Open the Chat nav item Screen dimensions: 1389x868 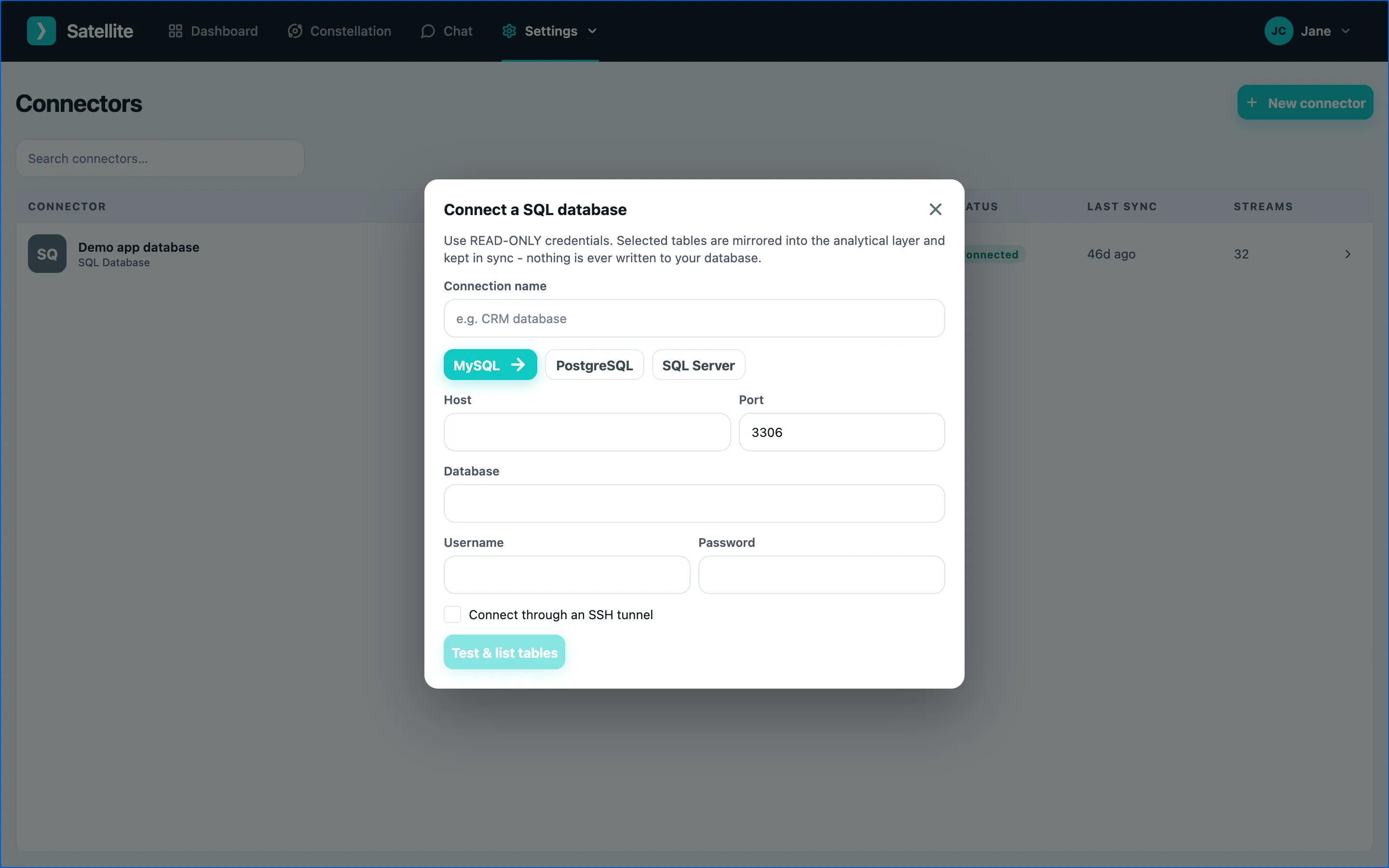(447, 31)
